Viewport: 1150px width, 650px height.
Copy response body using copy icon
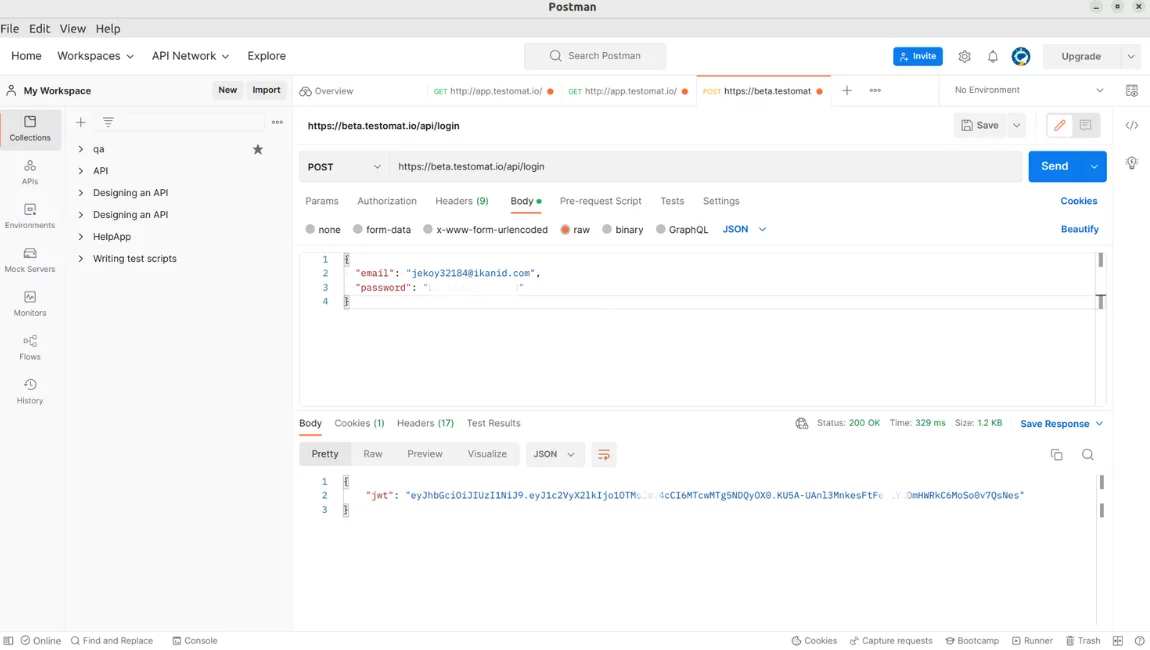coord(1056,455)
